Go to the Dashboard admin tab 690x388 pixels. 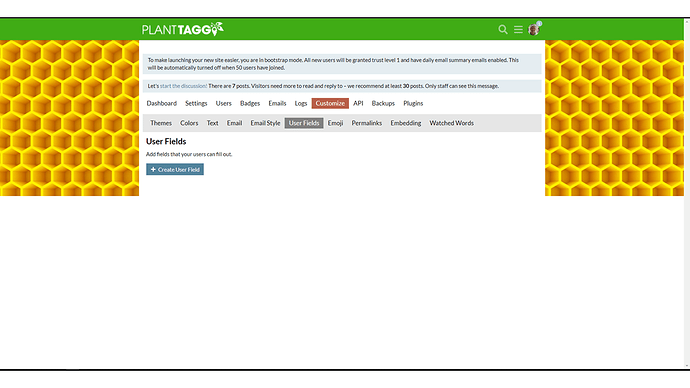[x=161, y=103]
